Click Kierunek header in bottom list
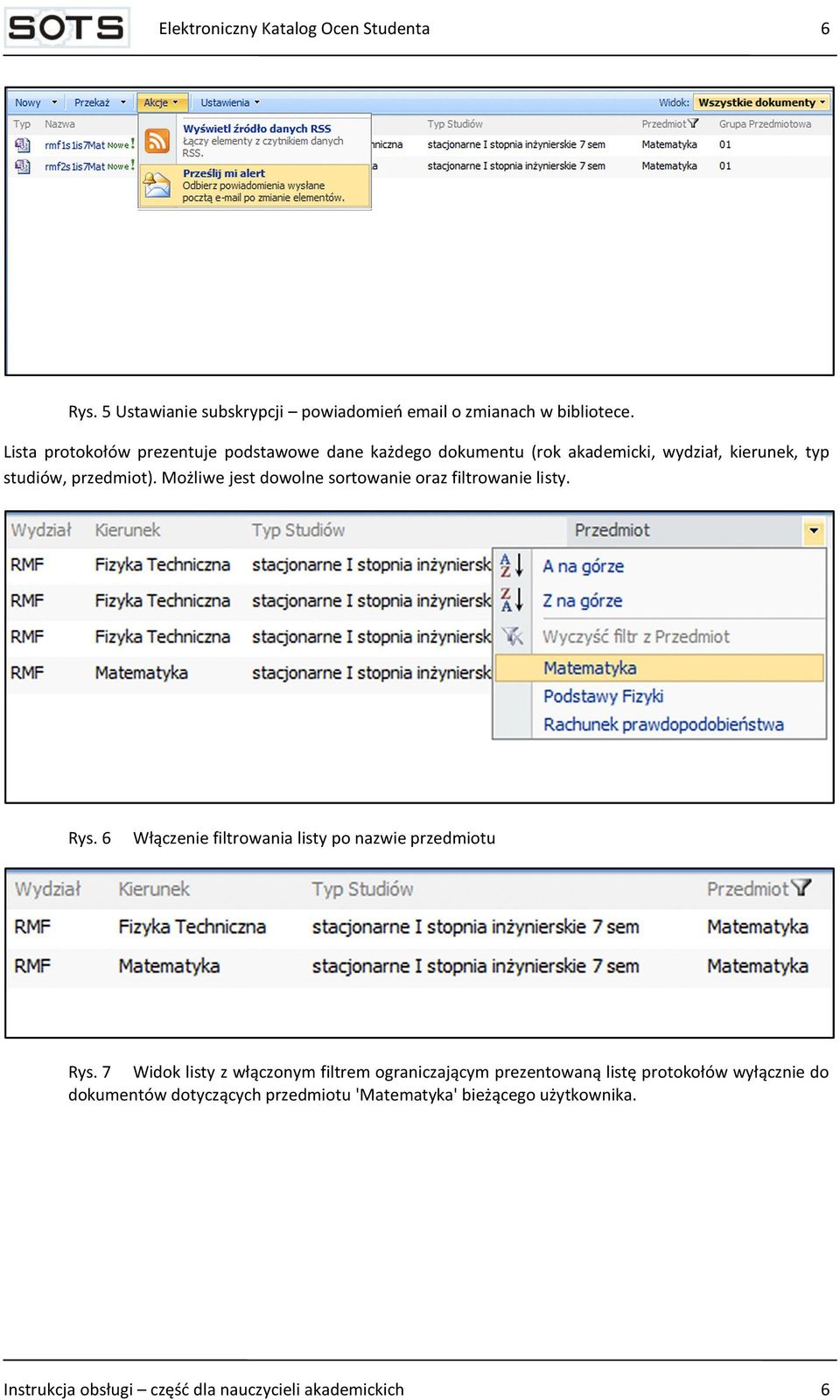This screenshot has width=840, height=1400. click(154, 889)
